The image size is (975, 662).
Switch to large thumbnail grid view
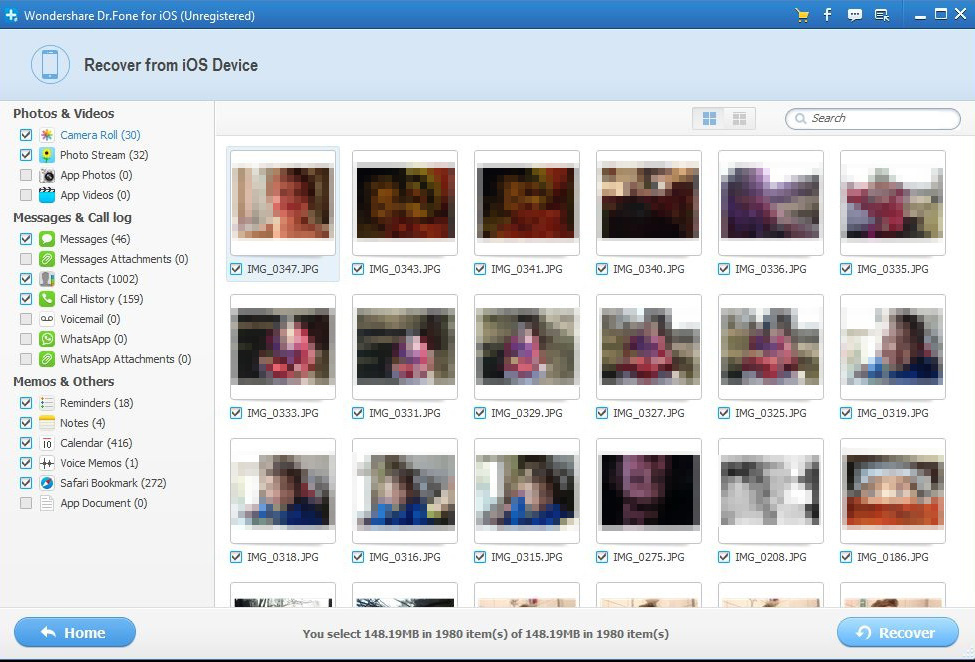709,118
